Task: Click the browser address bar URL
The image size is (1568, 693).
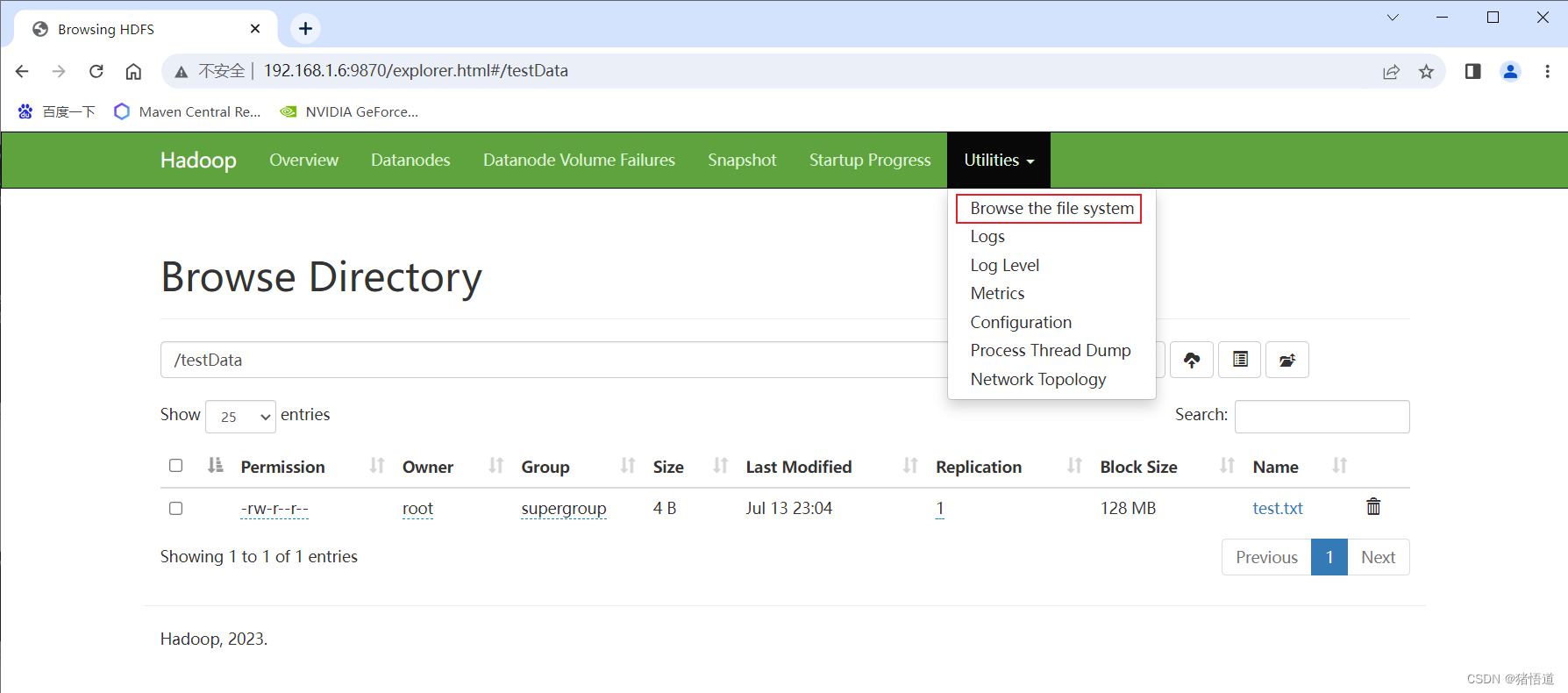Action: point(416,71)
